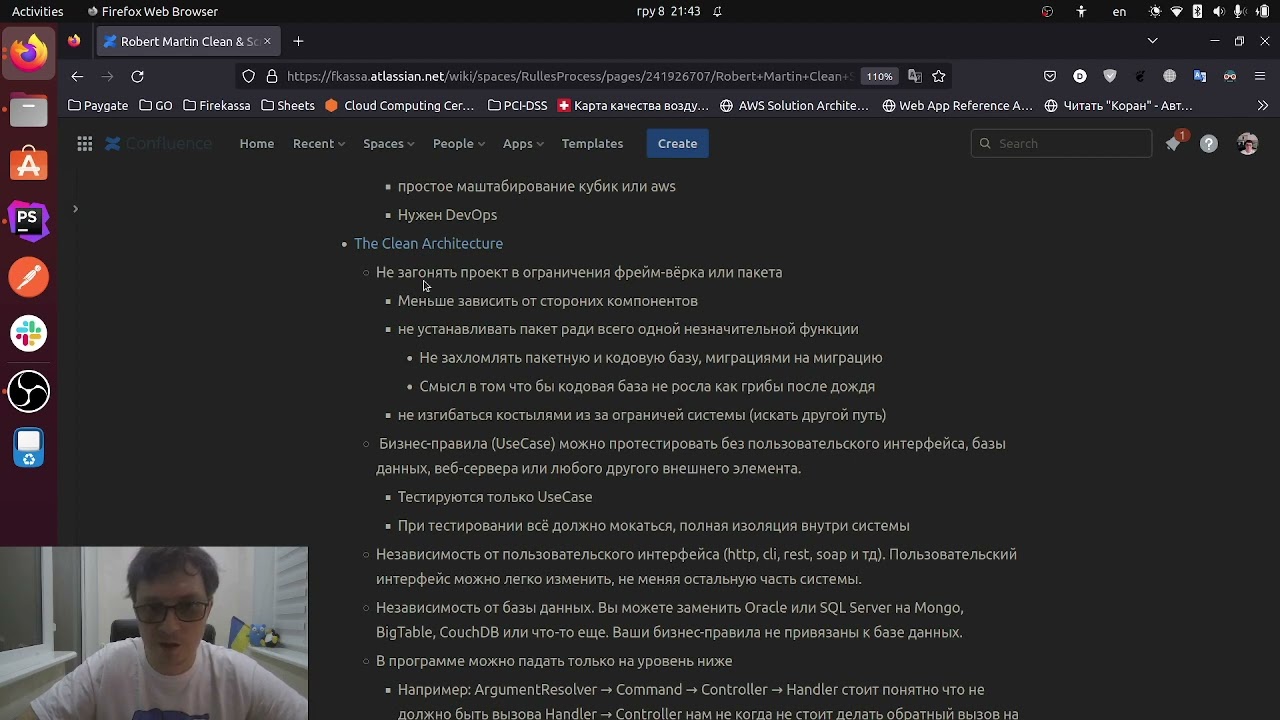Show more bookmarks with the chevron
Screen dimensions: 1280x720
[x=1263, y=105]
